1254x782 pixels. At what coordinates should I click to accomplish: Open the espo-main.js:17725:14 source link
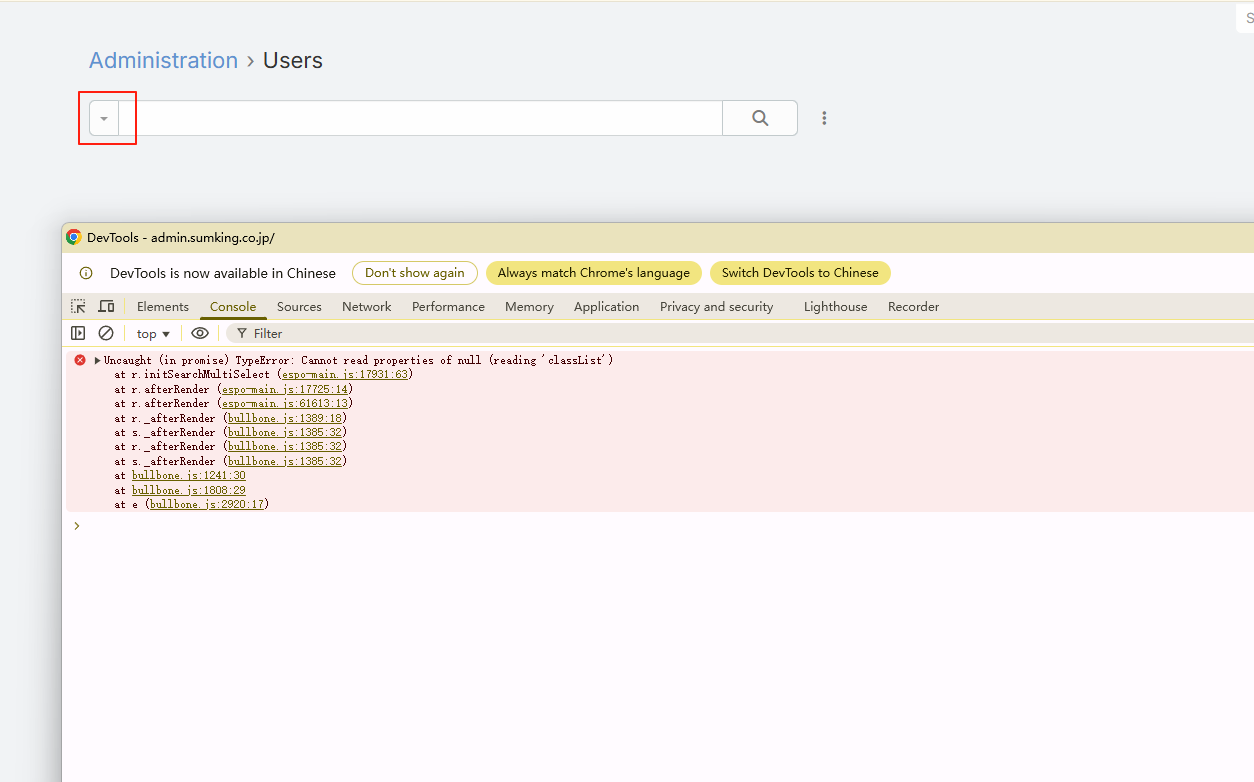pos(284,389)
